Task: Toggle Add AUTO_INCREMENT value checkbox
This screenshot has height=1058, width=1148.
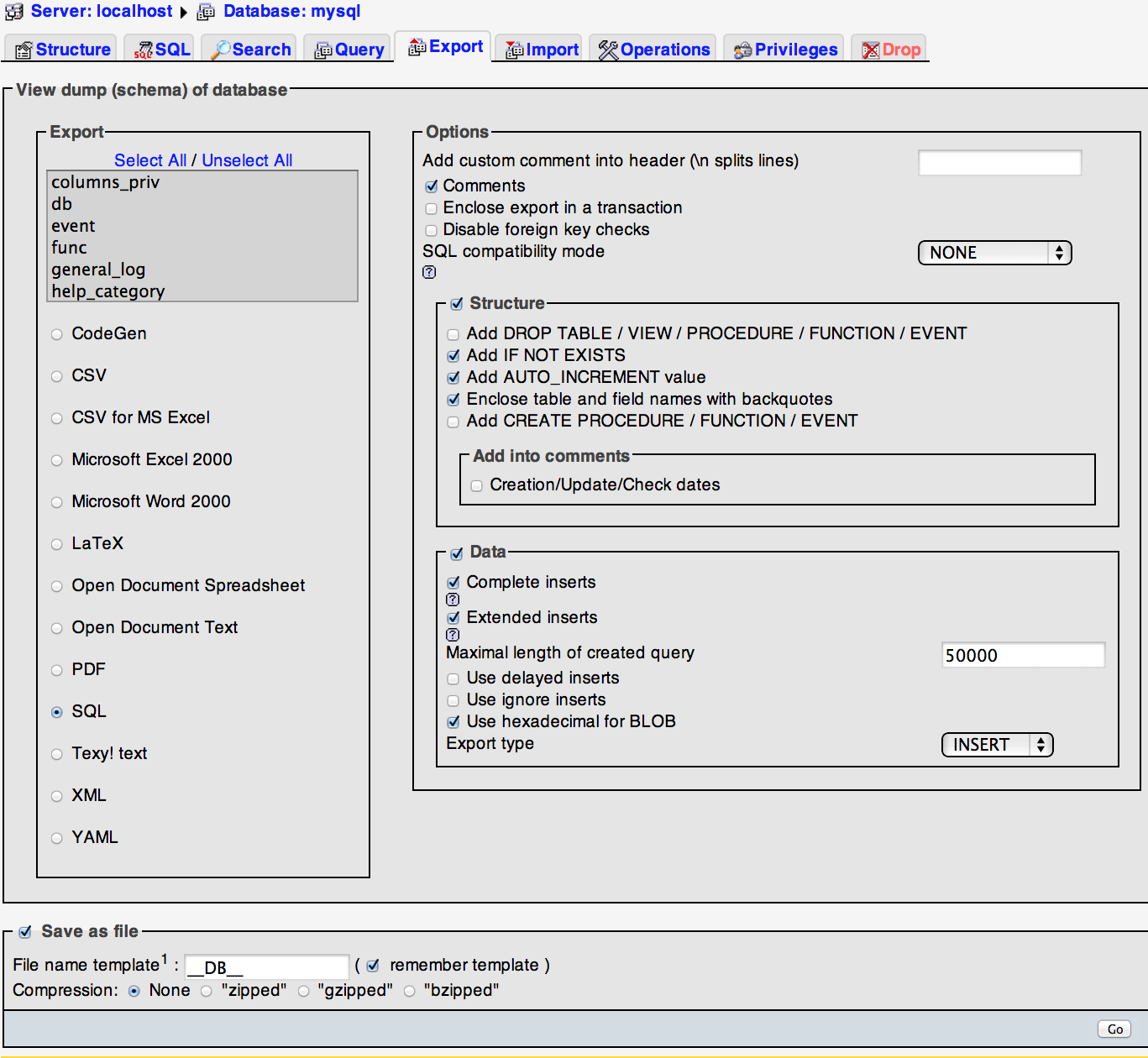Action: pyautogui.click(x=453, y=378)
